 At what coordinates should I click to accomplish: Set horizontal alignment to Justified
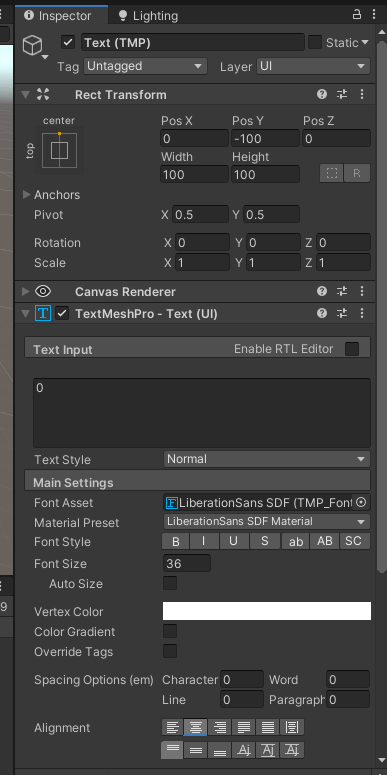point(243,727)
